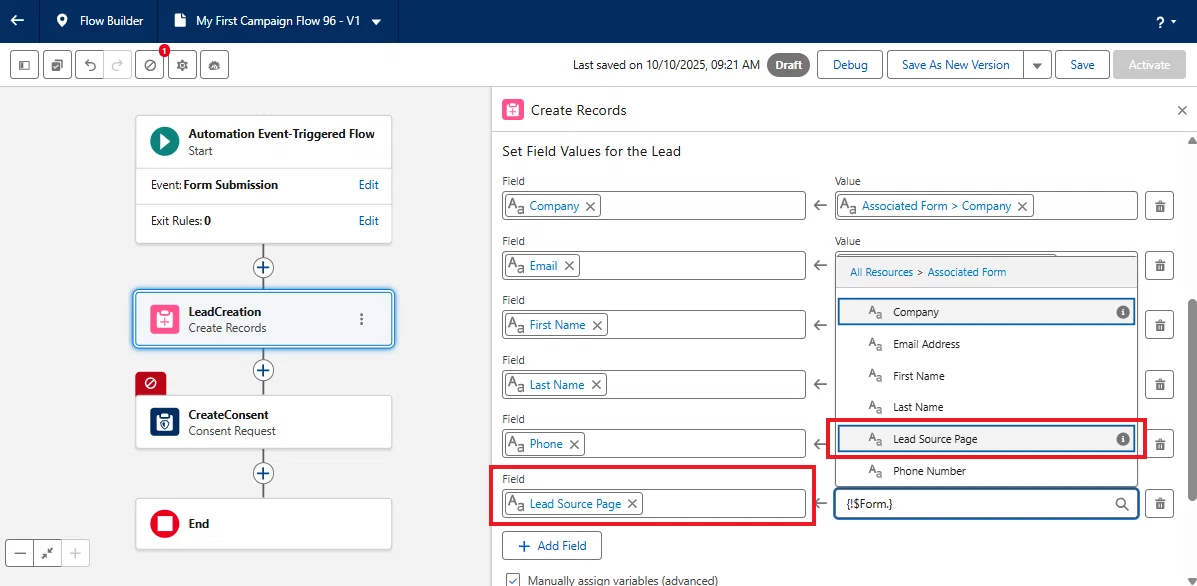This screenshot has width=1197, height=586.
Task: Delete the Last Name field row
Action: [x=1160, y=385]
